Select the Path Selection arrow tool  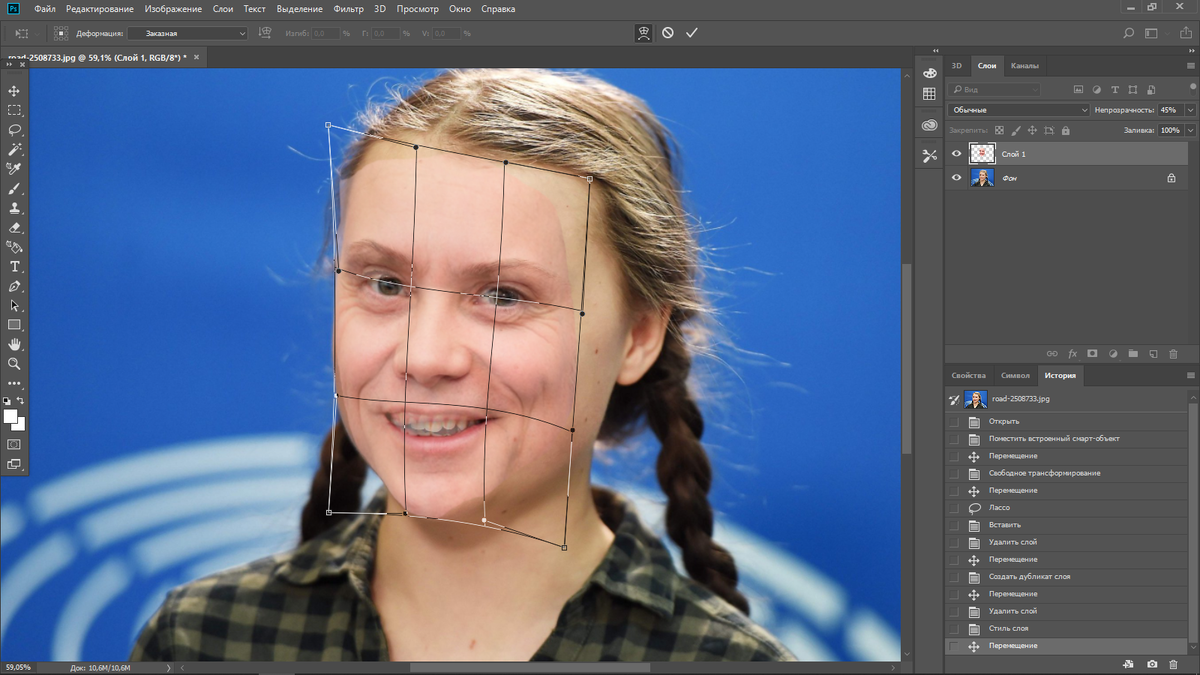pos(14,305)
